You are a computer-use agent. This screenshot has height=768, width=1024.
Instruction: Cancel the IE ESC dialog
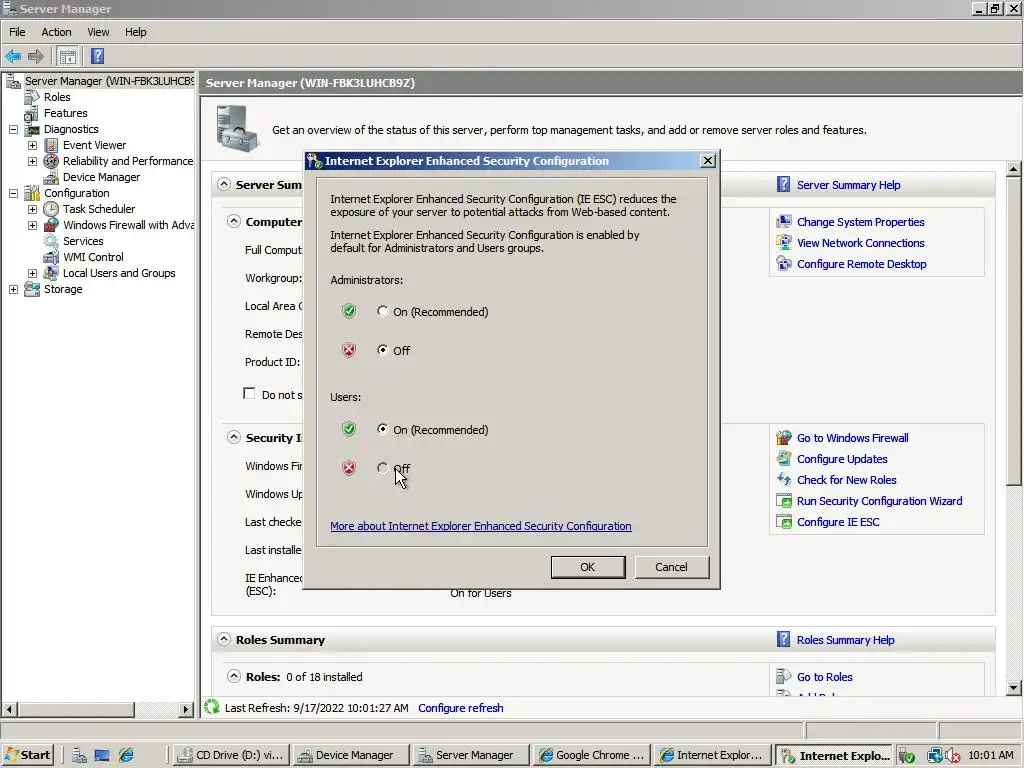671,567
